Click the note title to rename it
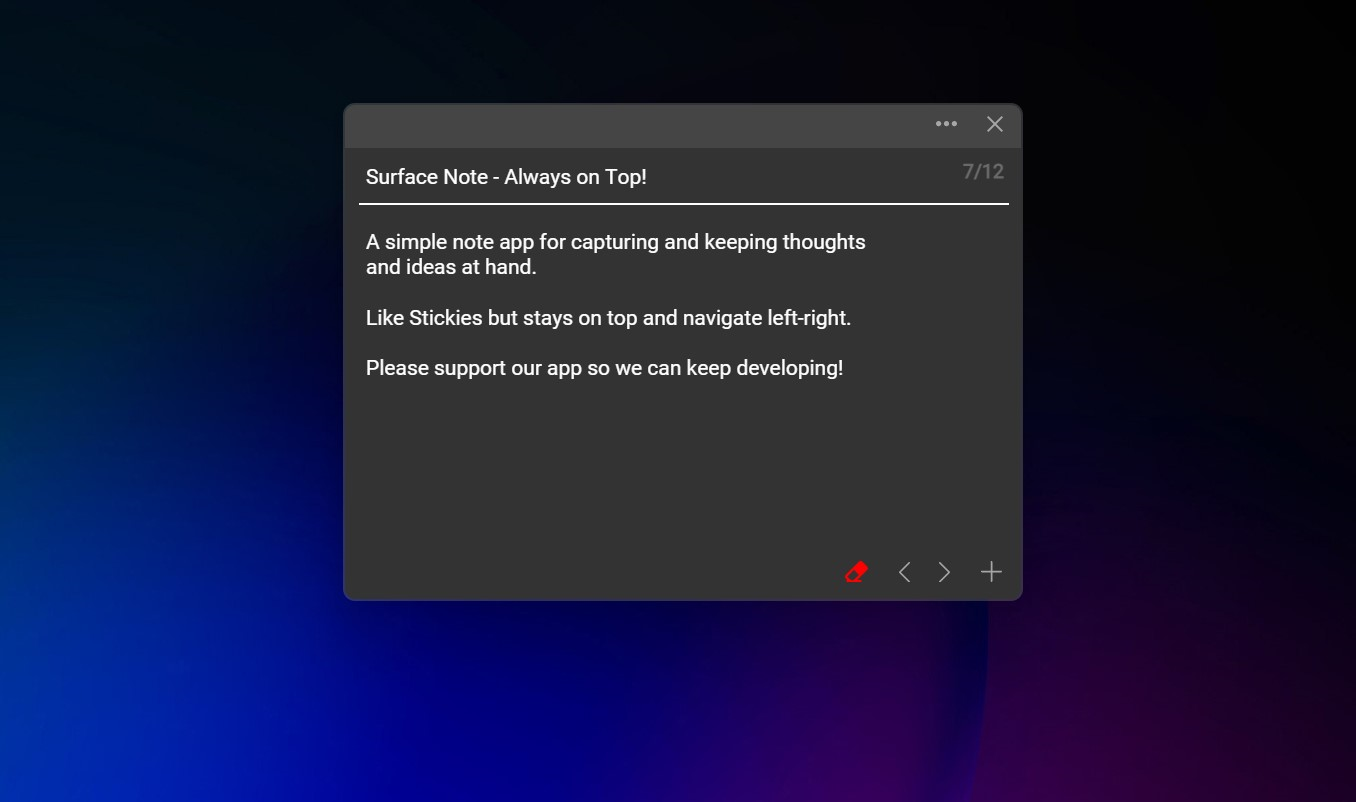Screen dimensions: 1356x802 [x=506, y=177]
